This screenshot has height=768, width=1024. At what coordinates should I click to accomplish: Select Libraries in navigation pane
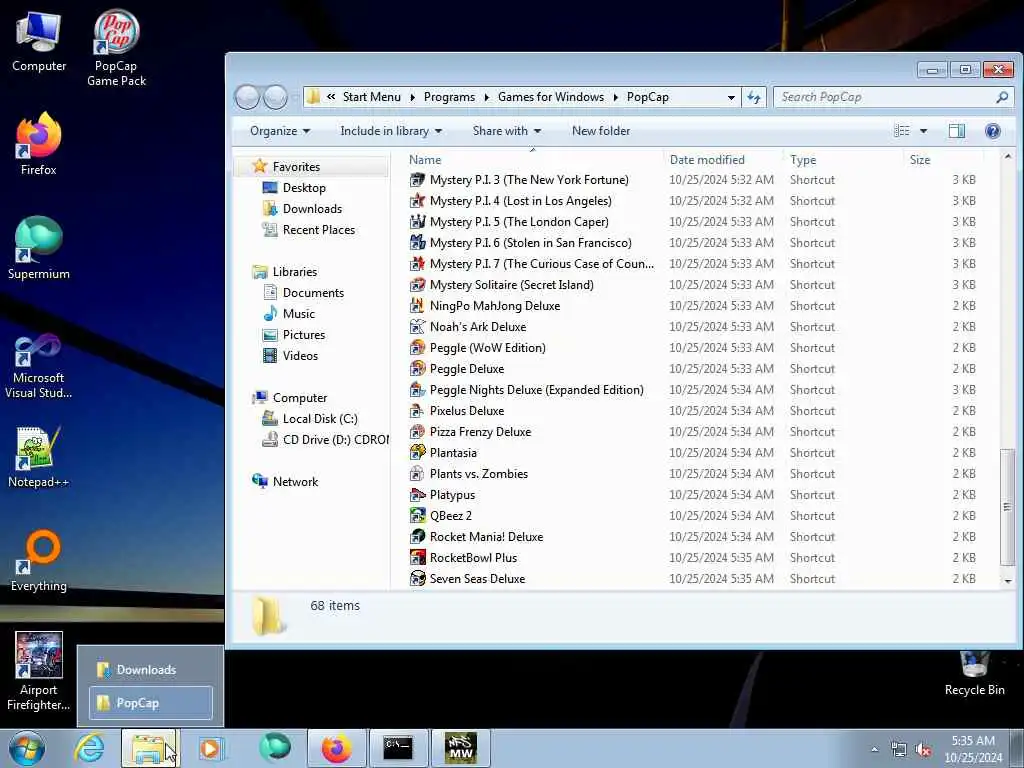coord(295,272)
